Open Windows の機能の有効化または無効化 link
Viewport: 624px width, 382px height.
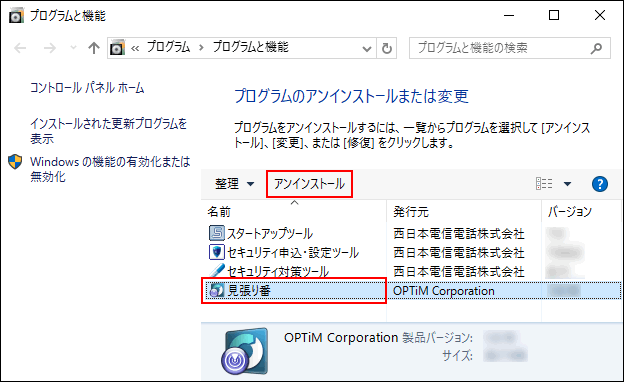click(110, 169)
